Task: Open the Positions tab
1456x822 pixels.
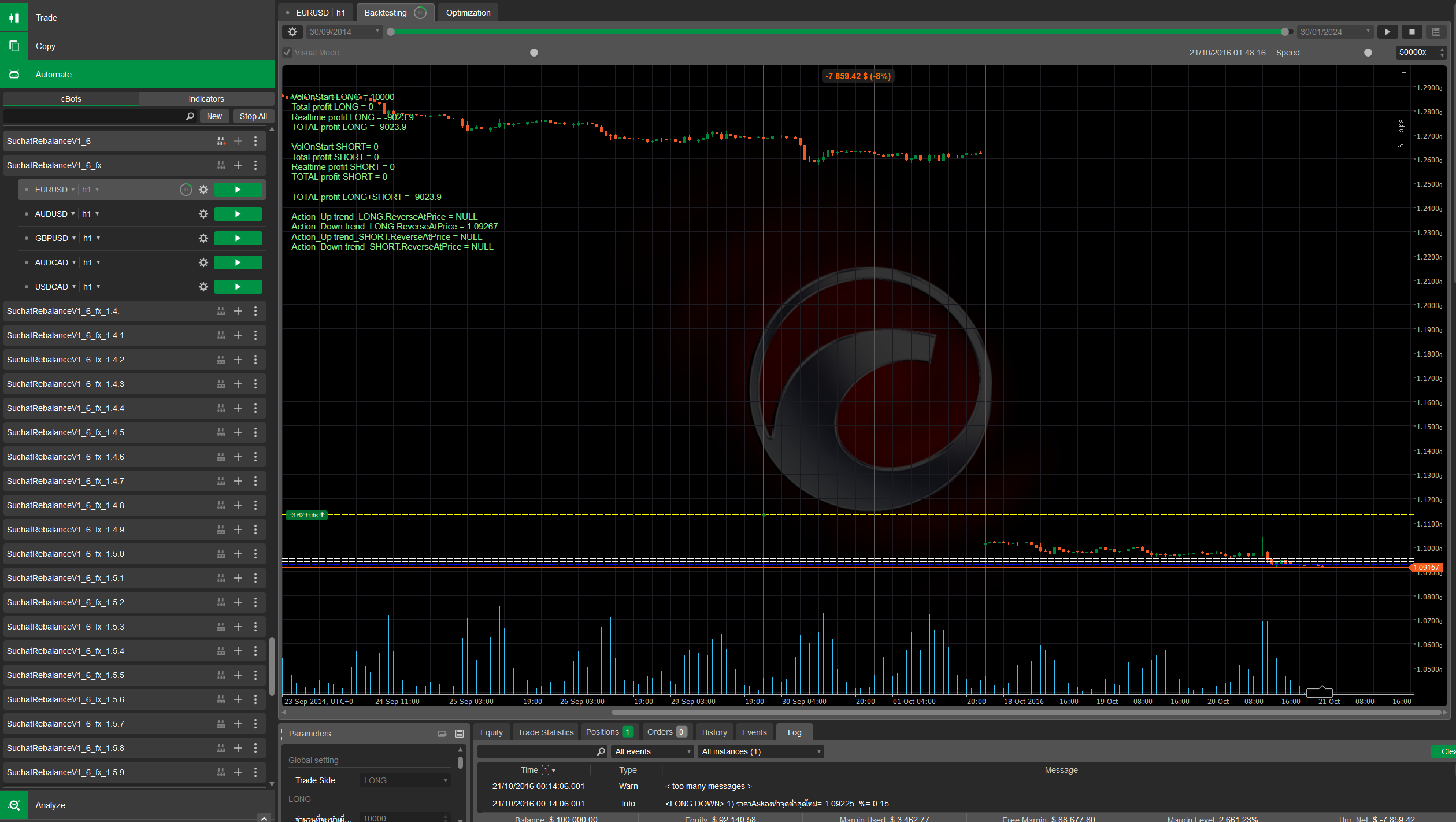Action: [609, 732]
